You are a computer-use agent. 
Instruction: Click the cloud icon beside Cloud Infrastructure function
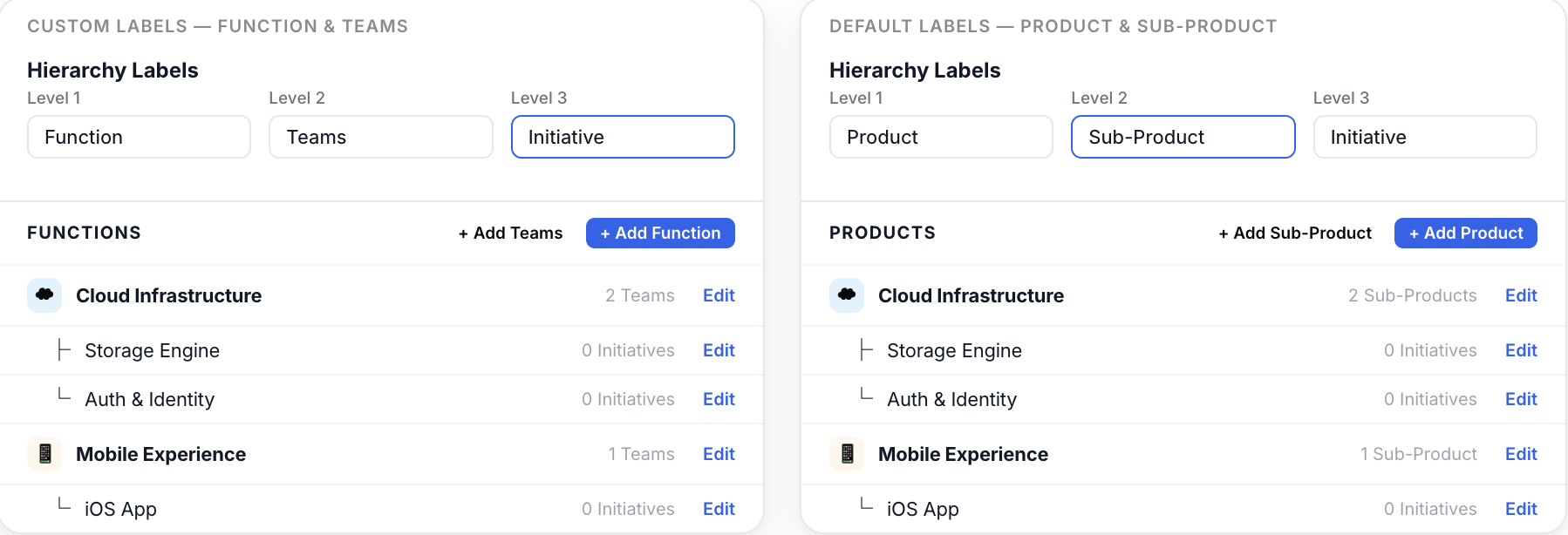pyautogui.click(x=44, y=295)
